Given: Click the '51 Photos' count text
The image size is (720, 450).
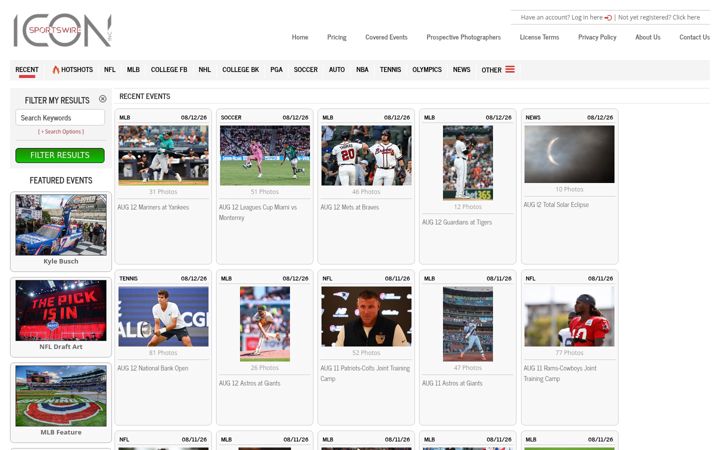Looking at the screenshot, I should coord(264,192).
